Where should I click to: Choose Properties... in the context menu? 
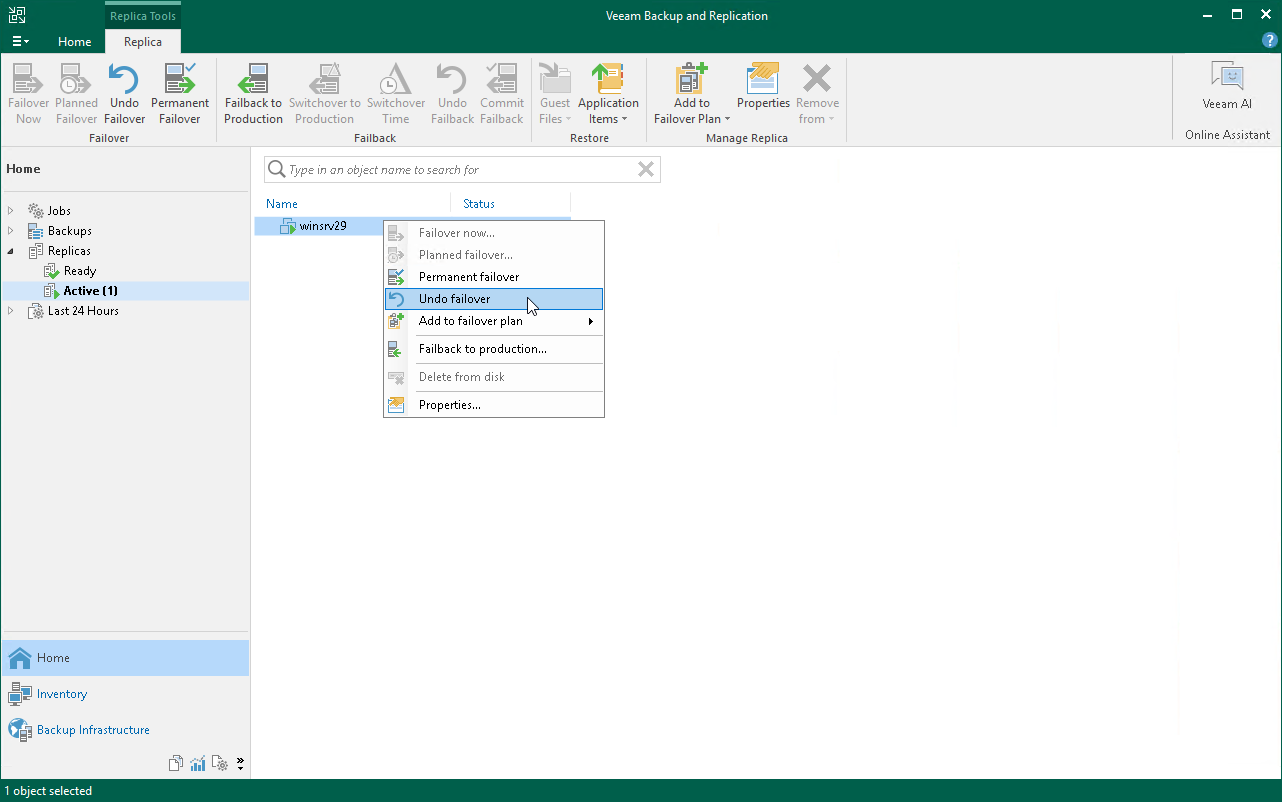[494, 405]
